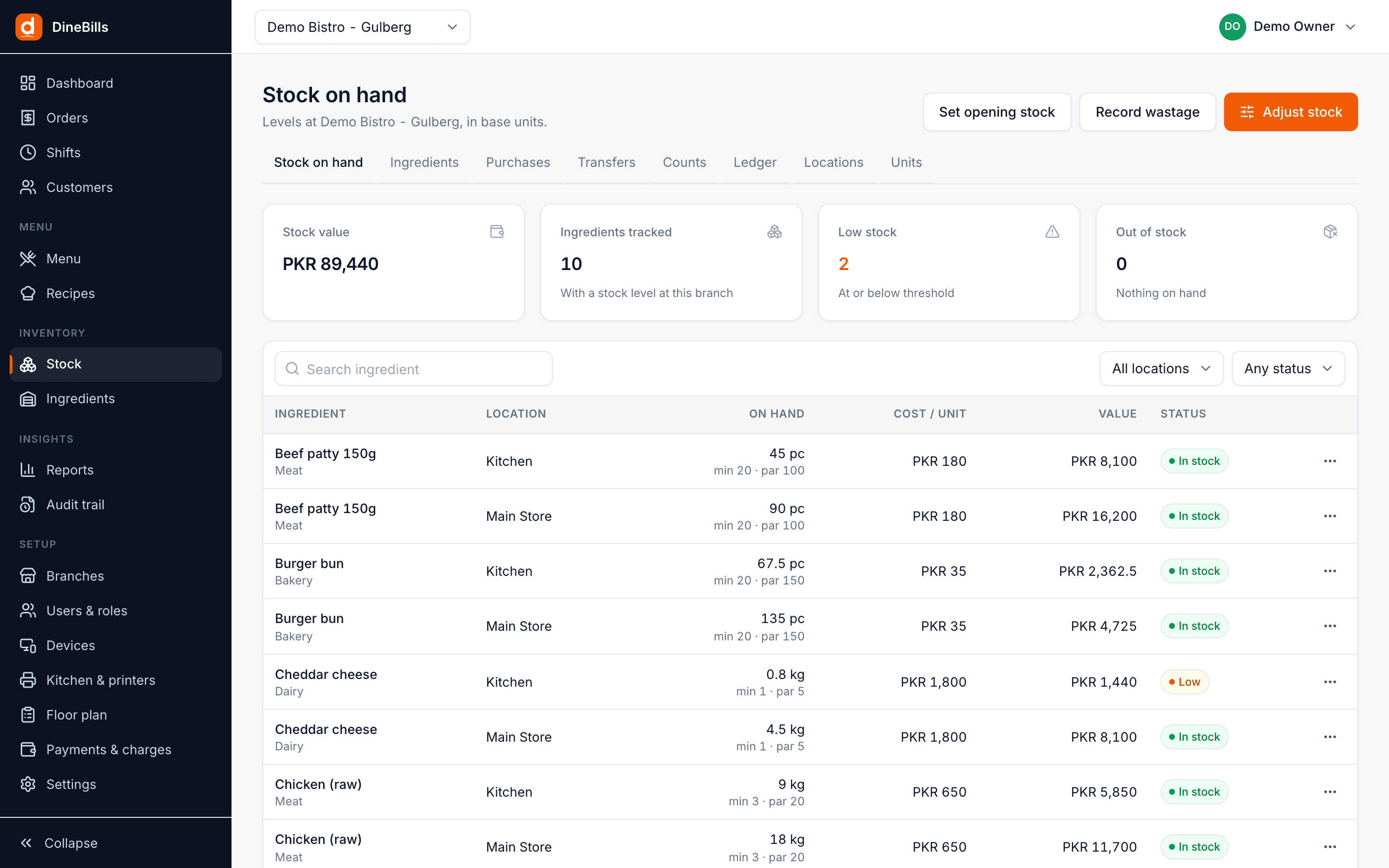Open actions menu for Burger bun Main Store row
1389x868 pixels.
[x=1330, y=626]
